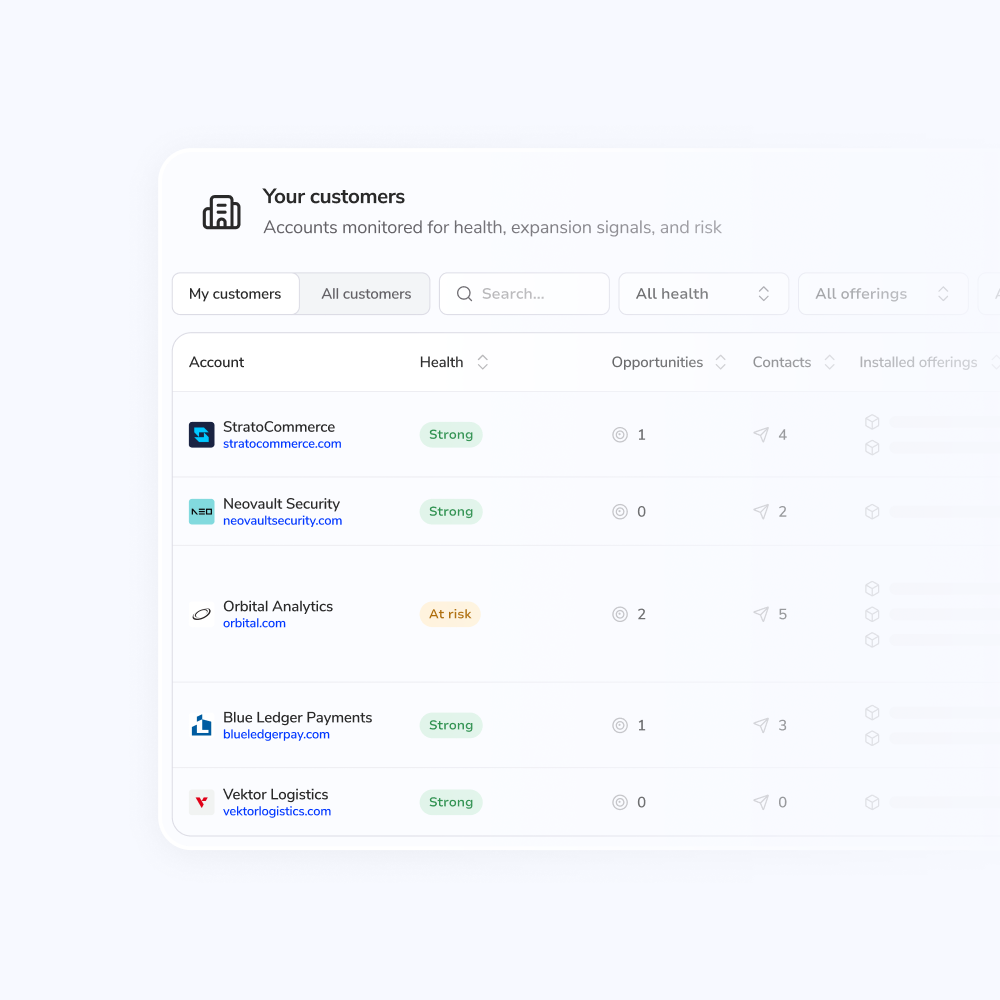Click Blue Ledger Payments account name
This screenshot has width=1000, height=1000.
point(297,717)
